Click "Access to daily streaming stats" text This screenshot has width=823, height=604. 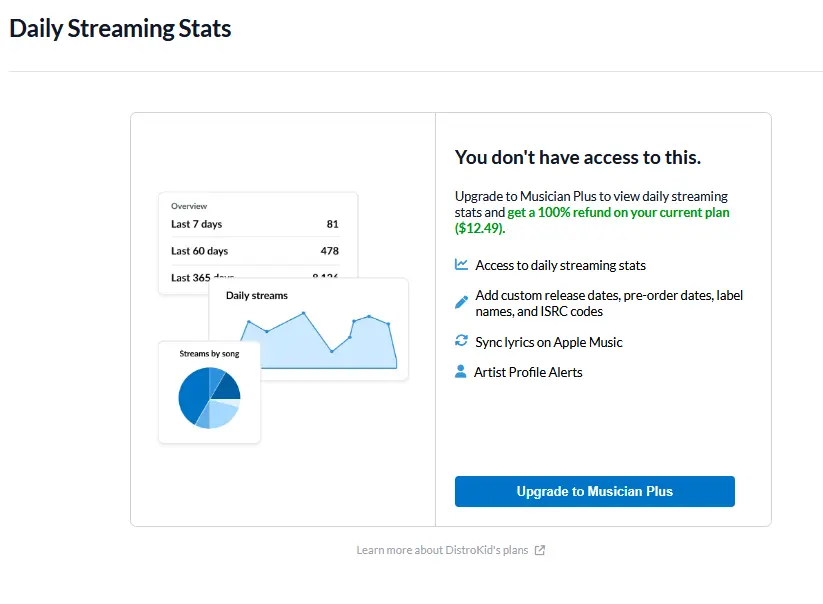click(x=561, y=266)
